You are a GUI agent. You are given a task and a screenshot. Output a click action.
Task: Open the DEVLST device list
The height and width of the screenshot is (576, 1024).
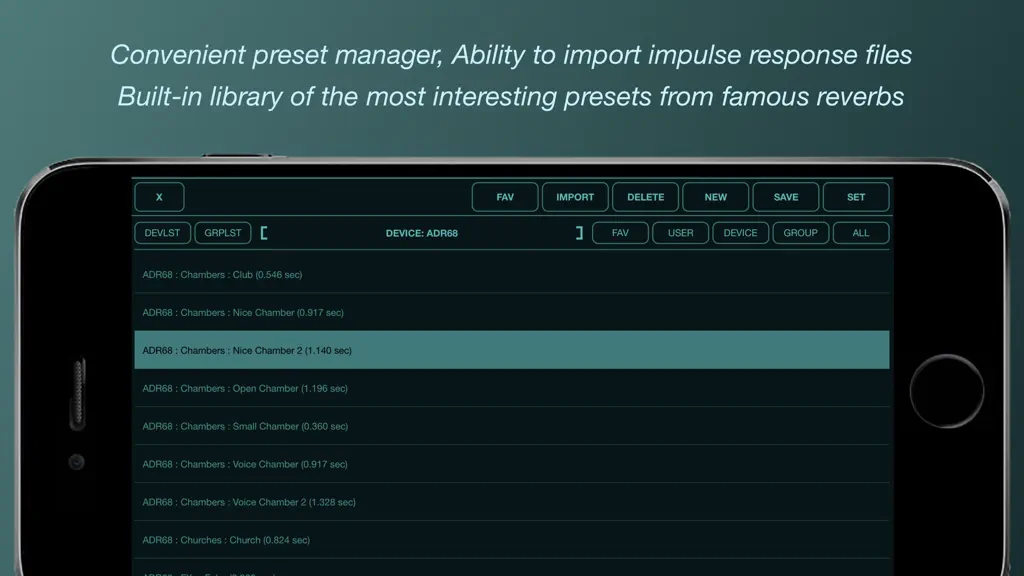162,232
